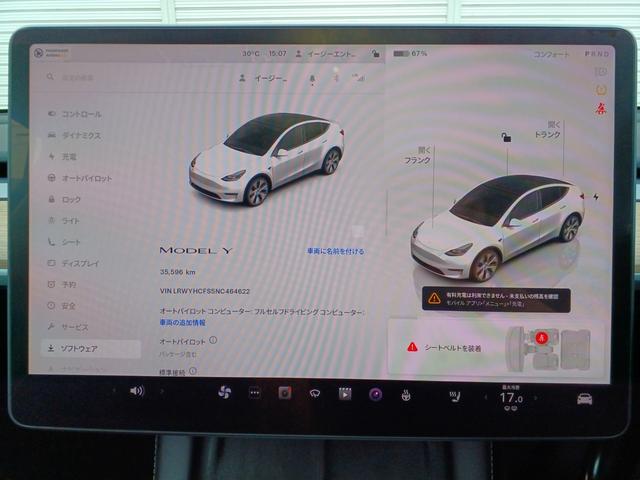640x480 pixels.
Task: Open the オートパイロット settings menu
Action: tap(86, 178)
